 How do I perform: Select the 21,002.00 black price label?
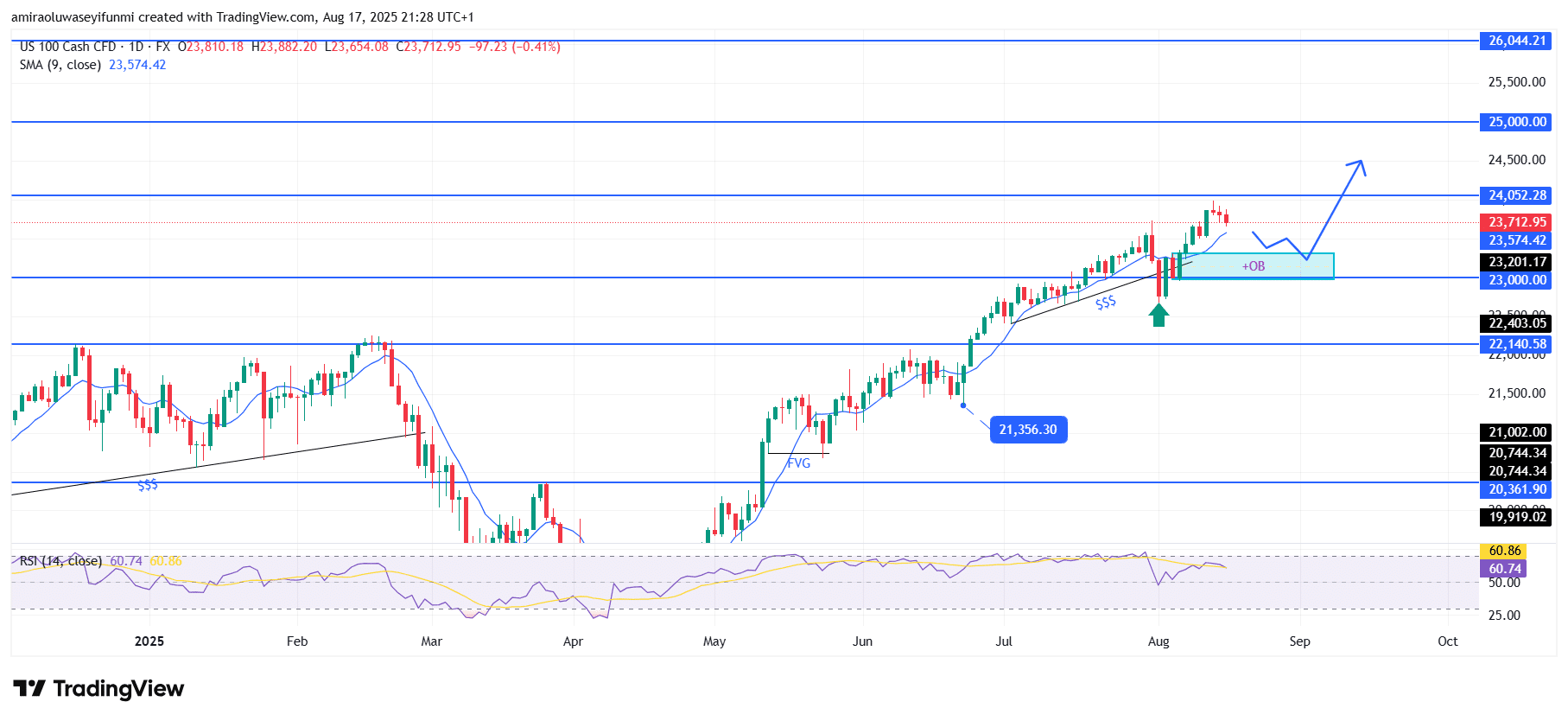click(x=1516, y=432)
